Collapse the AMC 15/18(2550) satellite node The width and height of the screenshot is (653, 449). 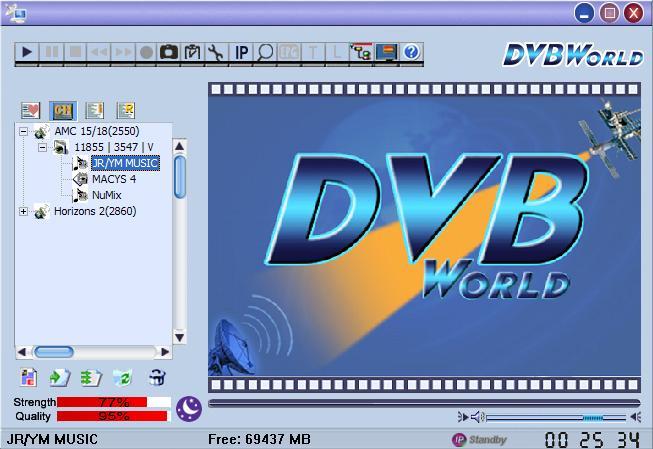[23, 132]
